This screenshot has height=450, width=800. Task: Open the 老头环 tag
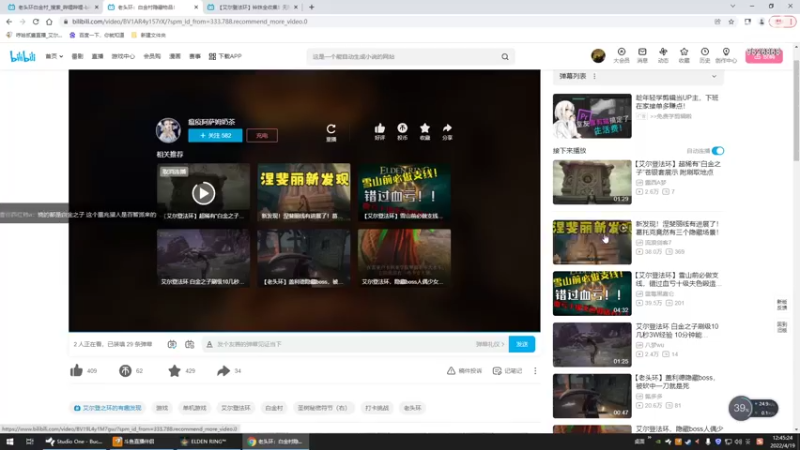pyautogui.click(x=412, y=408)
